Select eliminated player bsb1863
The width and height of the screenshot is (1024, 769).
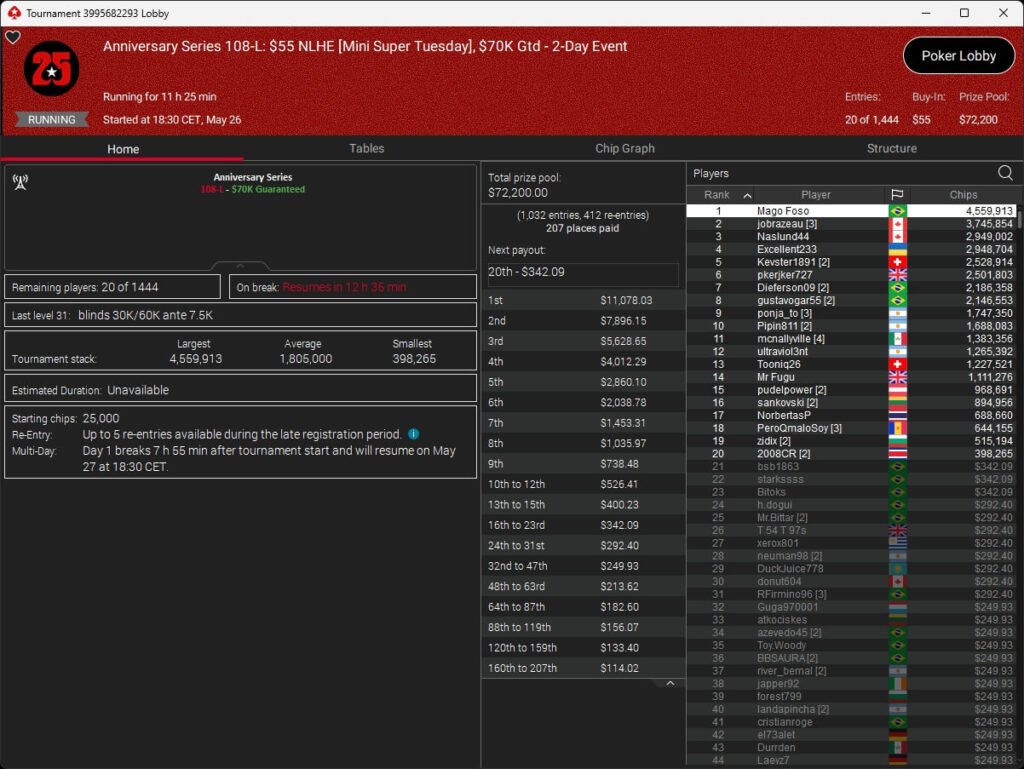coord(852,467)
